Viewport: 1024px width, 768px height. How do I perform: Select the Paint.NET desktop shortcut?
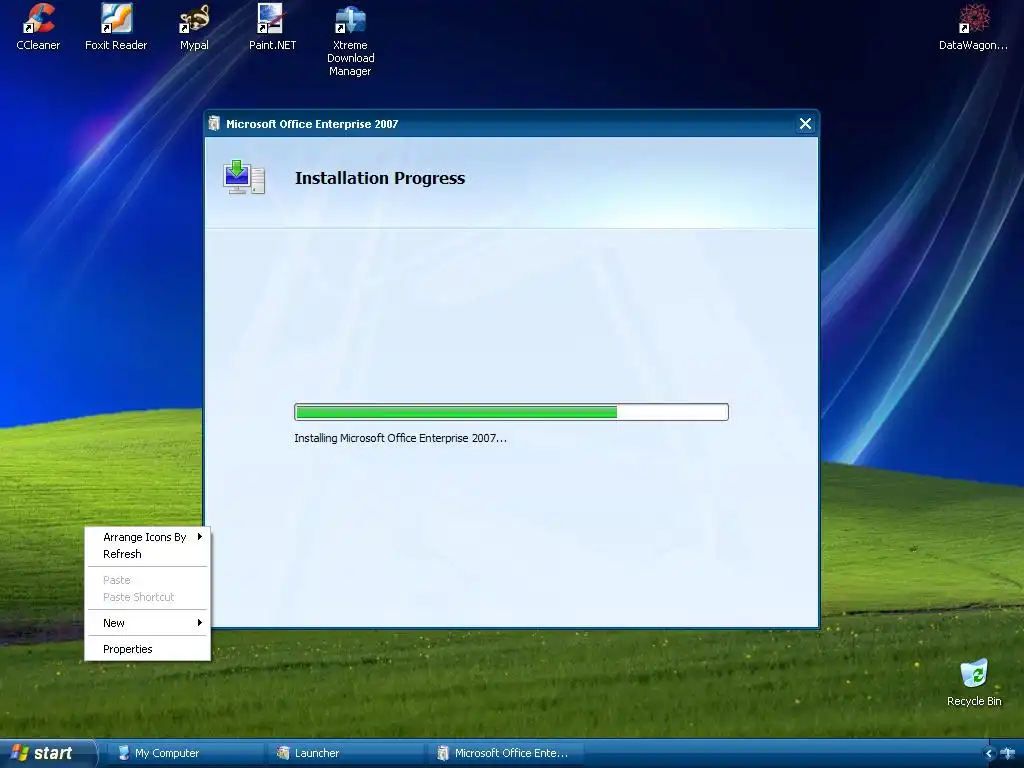272,27
